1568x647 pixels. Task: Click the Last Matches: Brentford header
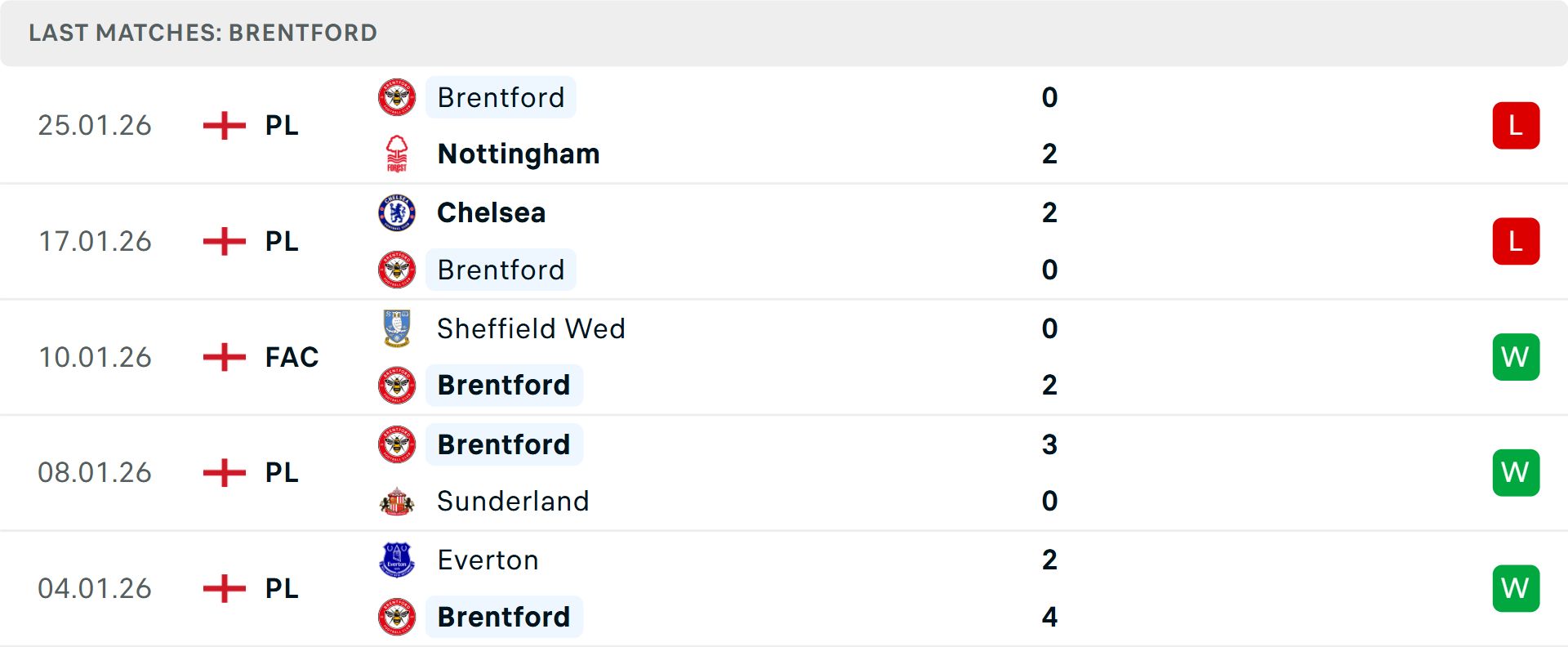[x=203, y=33]
